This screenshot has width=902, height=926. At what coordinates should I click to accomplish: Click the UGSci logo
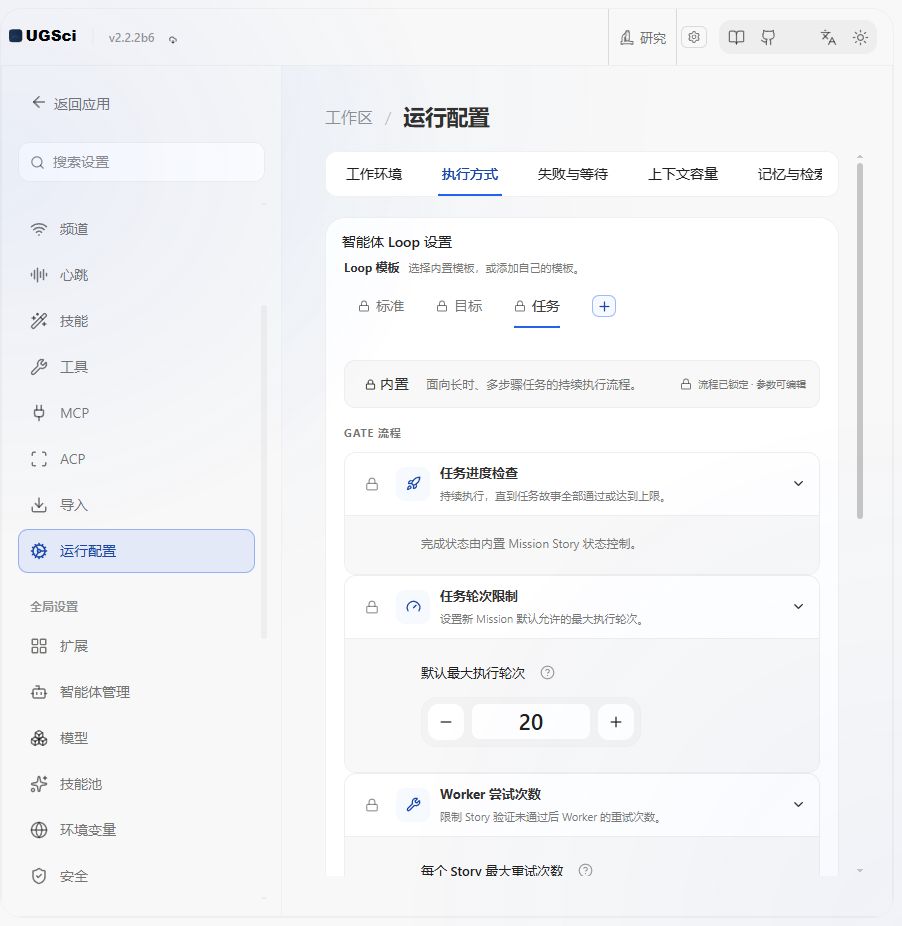click(43, 36)
